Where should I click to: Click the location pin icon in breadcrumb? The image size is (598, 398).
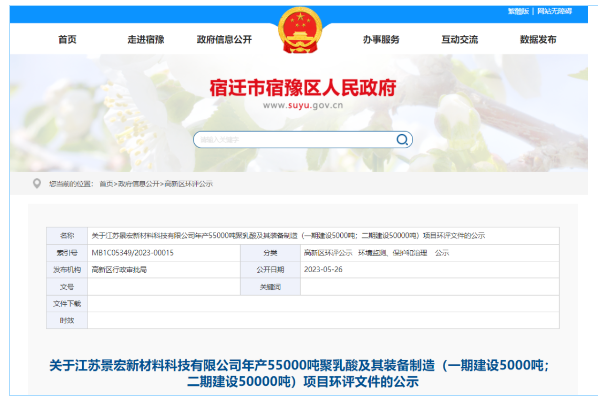pyautogui.click(x=37, y=184)
